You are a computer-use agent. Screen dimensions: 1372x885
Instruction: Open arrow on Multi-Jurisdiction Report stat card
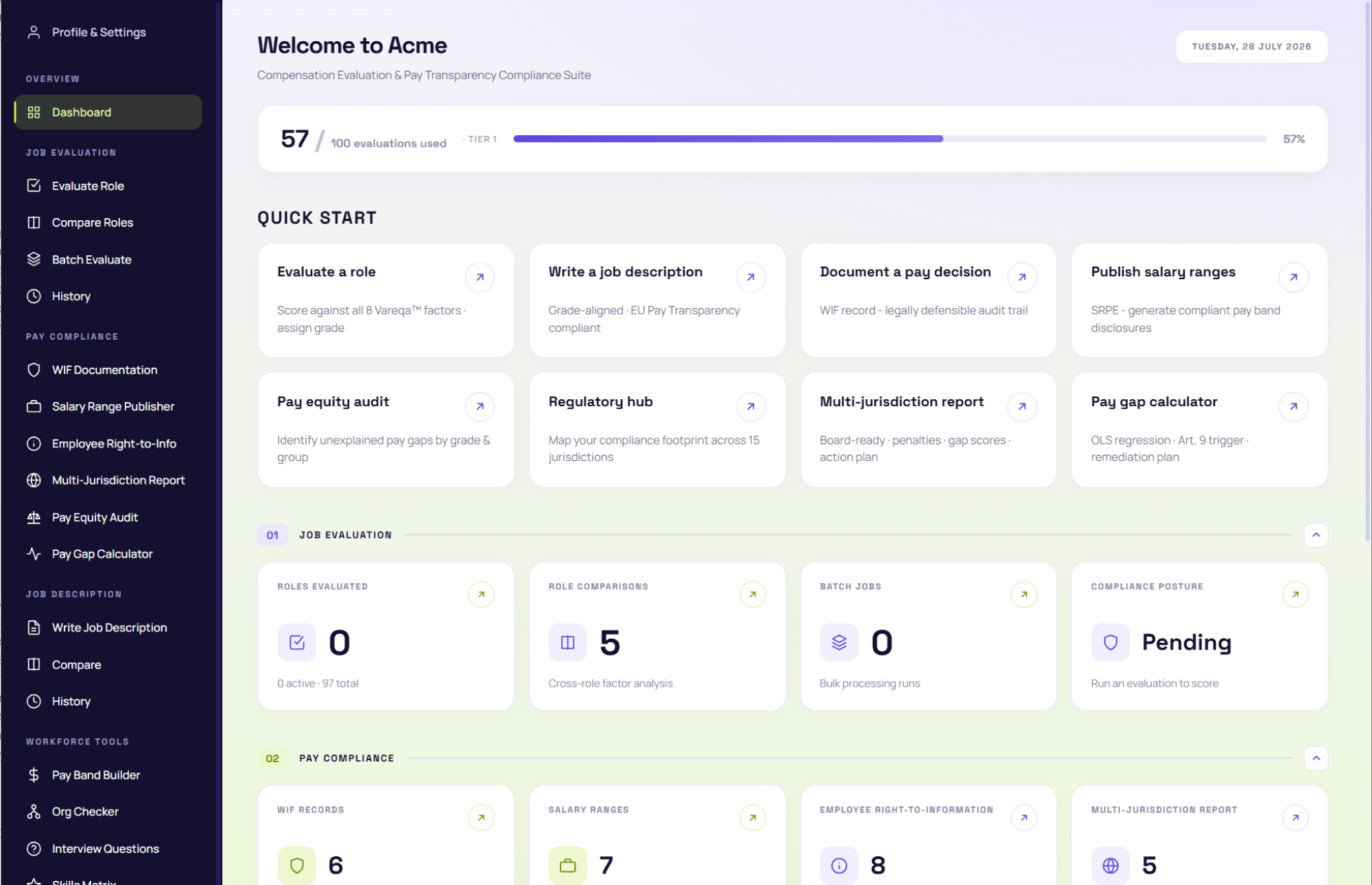tap(1295, 818)
